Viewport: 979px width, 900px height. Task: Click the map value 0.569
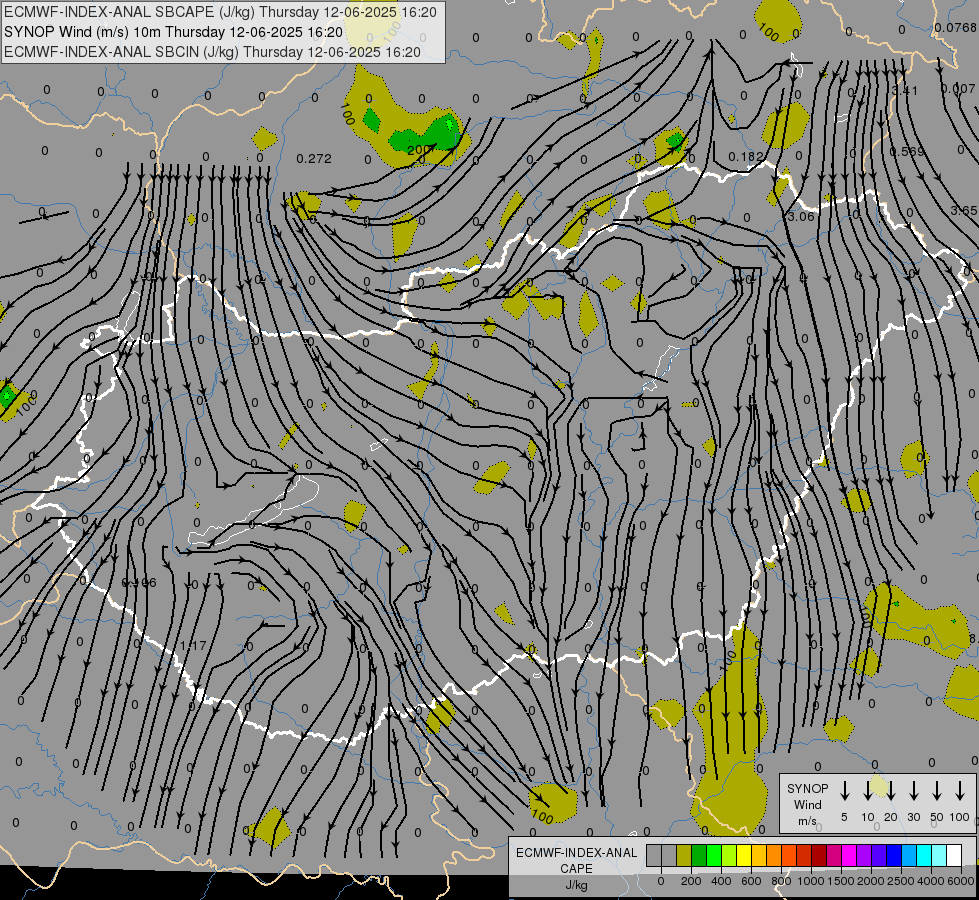907,151
